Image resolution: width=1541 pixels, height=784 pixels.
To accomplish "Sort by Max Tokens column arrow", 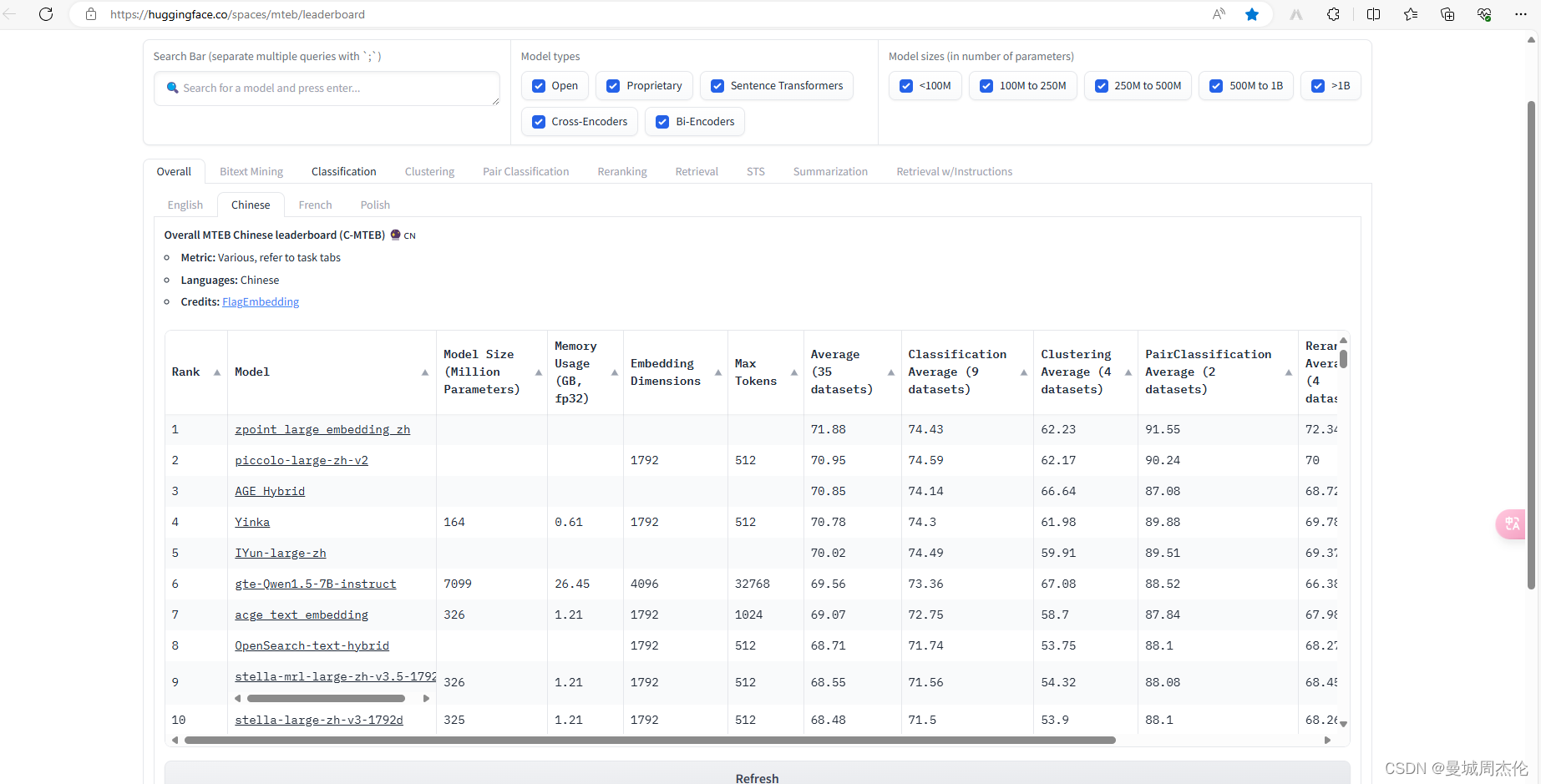I will coord(794,372).
